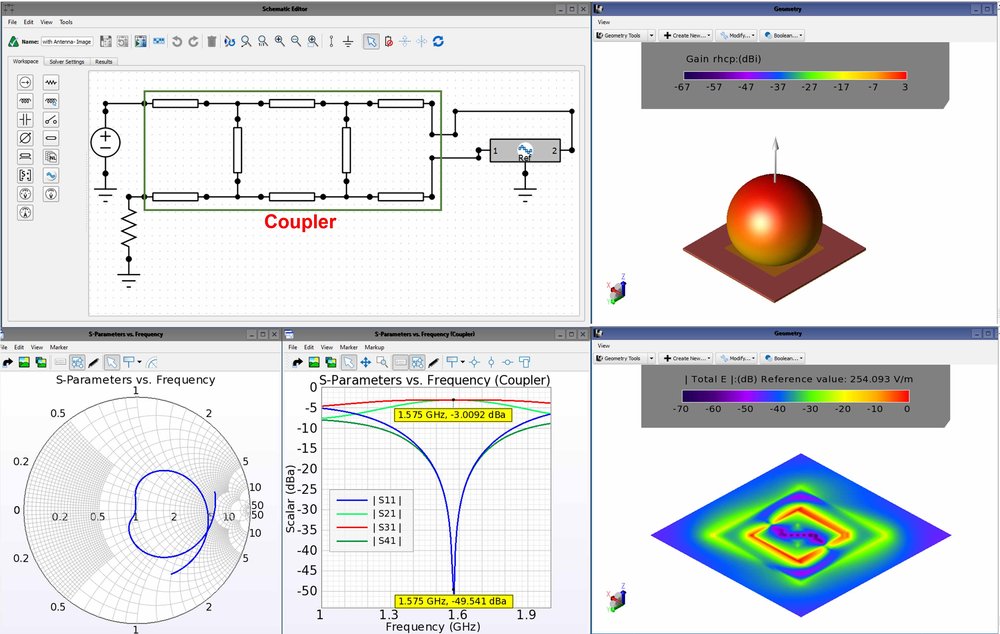This screenshot has width=1000, height=634.
Task: Click the crosshair marker icon in Coupler plot
Action: point(474,362)
